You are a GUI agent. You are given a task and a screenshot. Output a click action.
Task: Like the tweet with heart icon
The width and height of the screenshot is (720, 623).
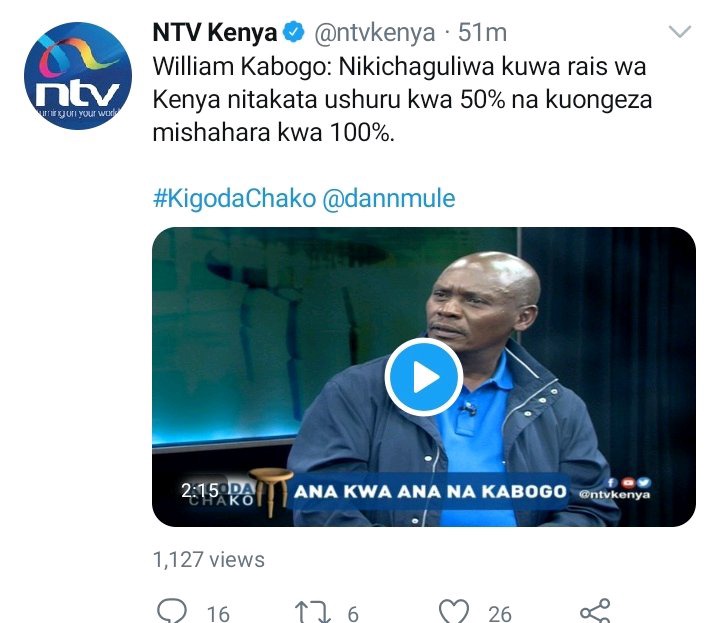[454, 611]
